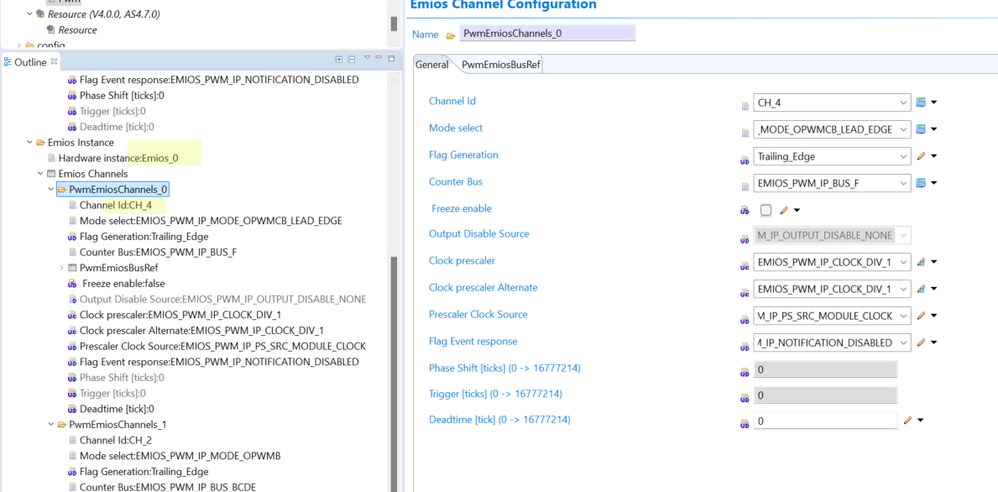Switch to the PwmEmiosBusRef tab
The width and height of the screenshot is (998, 492).
501,64
